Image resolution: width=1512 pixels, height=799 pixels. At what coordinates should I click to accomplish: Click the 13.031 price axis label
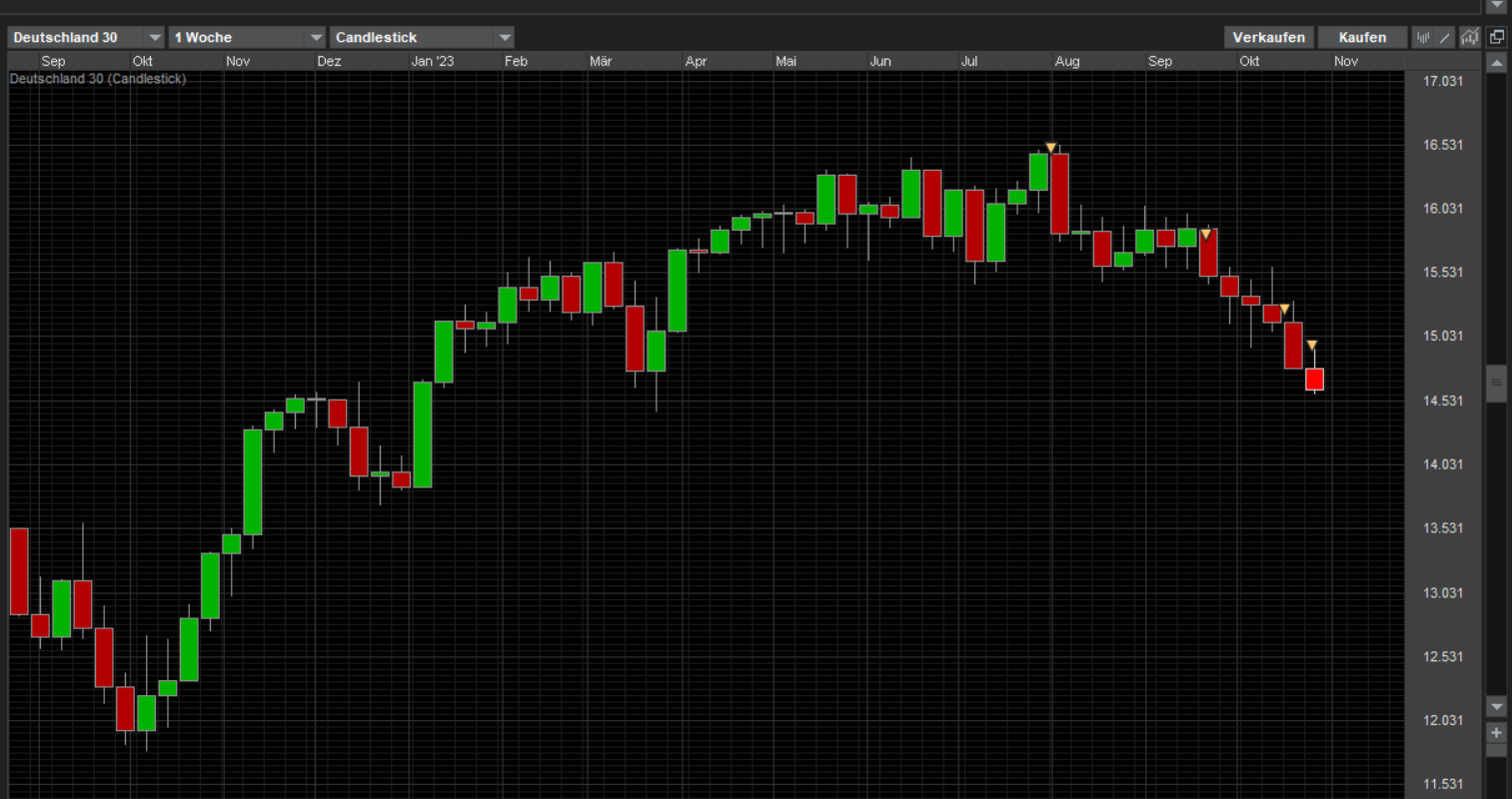(1442, 592)
